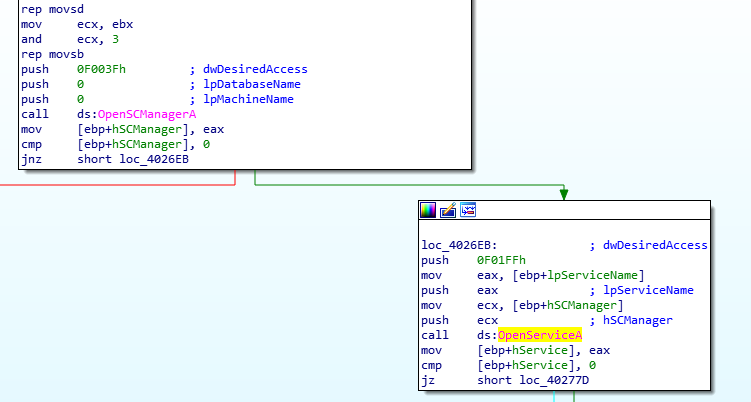Select the loc_4026EB label in lower block

(x=459, y=245)
